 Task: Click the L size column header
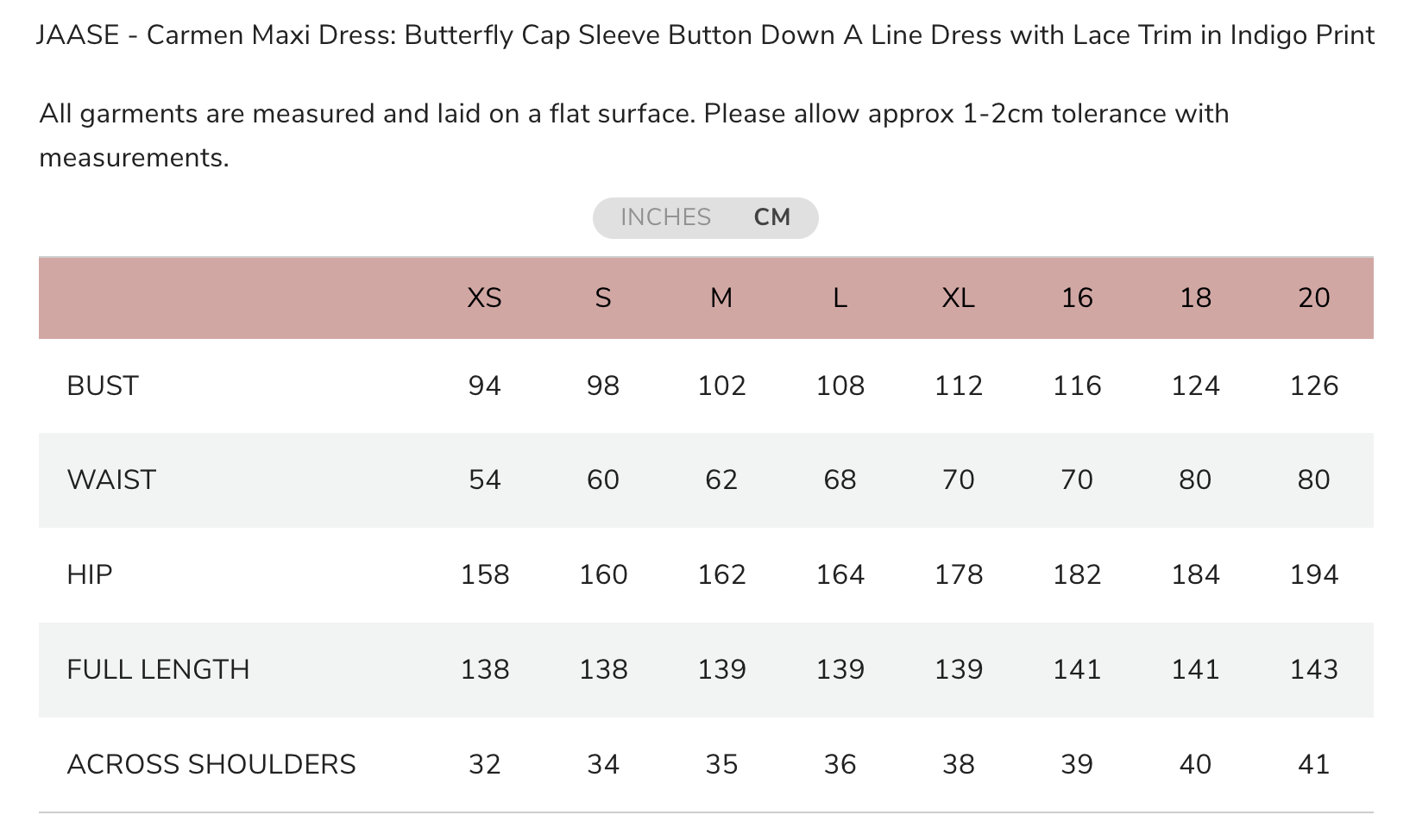840,298
